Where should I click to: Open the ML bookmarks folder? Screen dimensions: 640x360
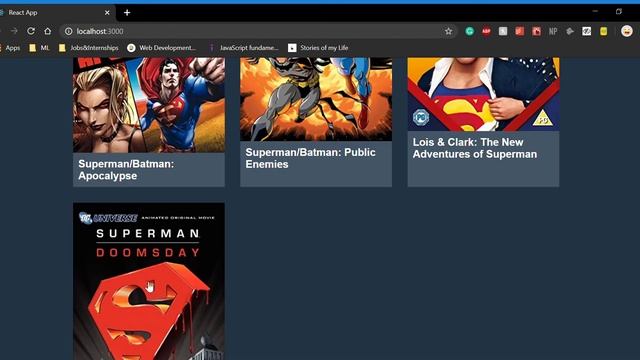click(x=39, y=48)
